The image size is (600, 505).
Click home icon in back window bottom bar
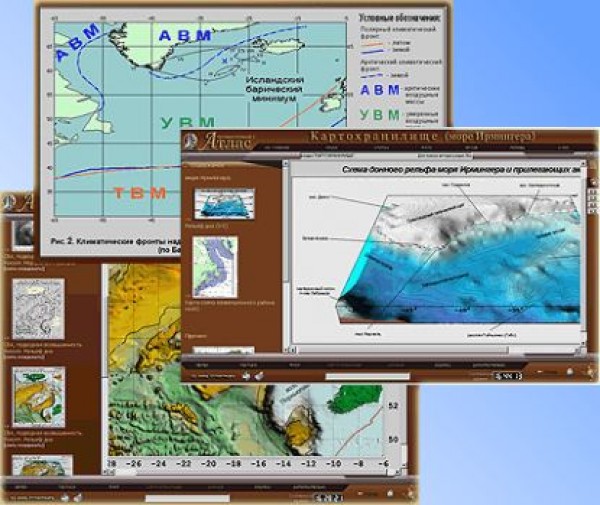(390, 493)
